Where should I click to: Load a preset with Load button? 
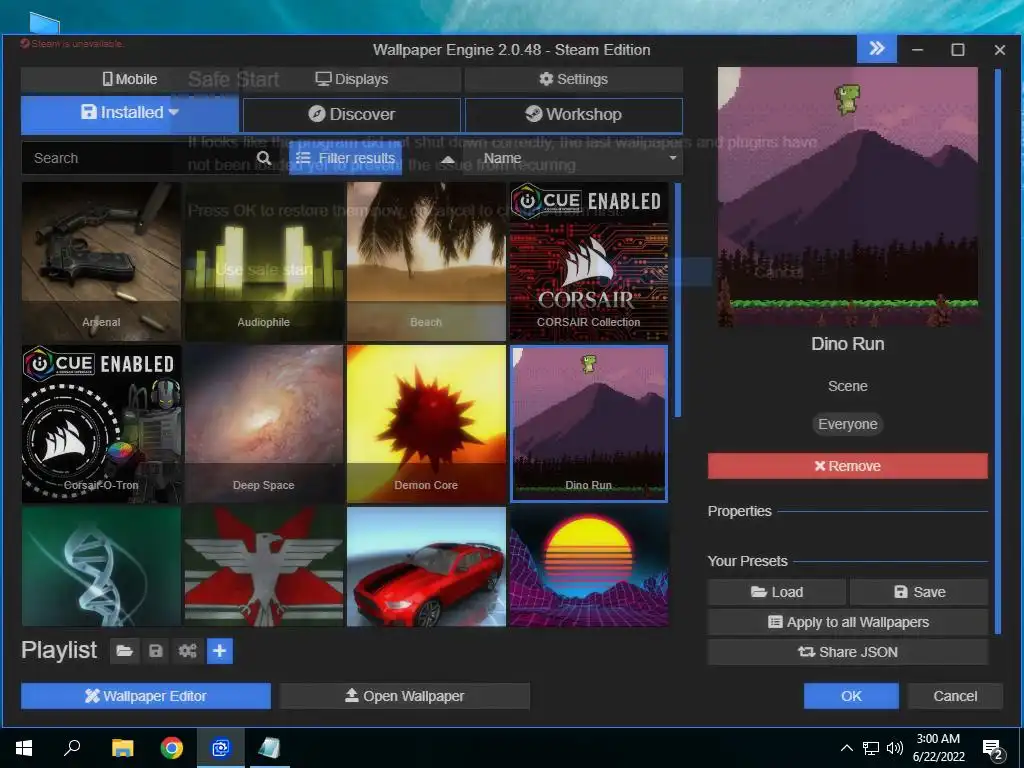777,592
